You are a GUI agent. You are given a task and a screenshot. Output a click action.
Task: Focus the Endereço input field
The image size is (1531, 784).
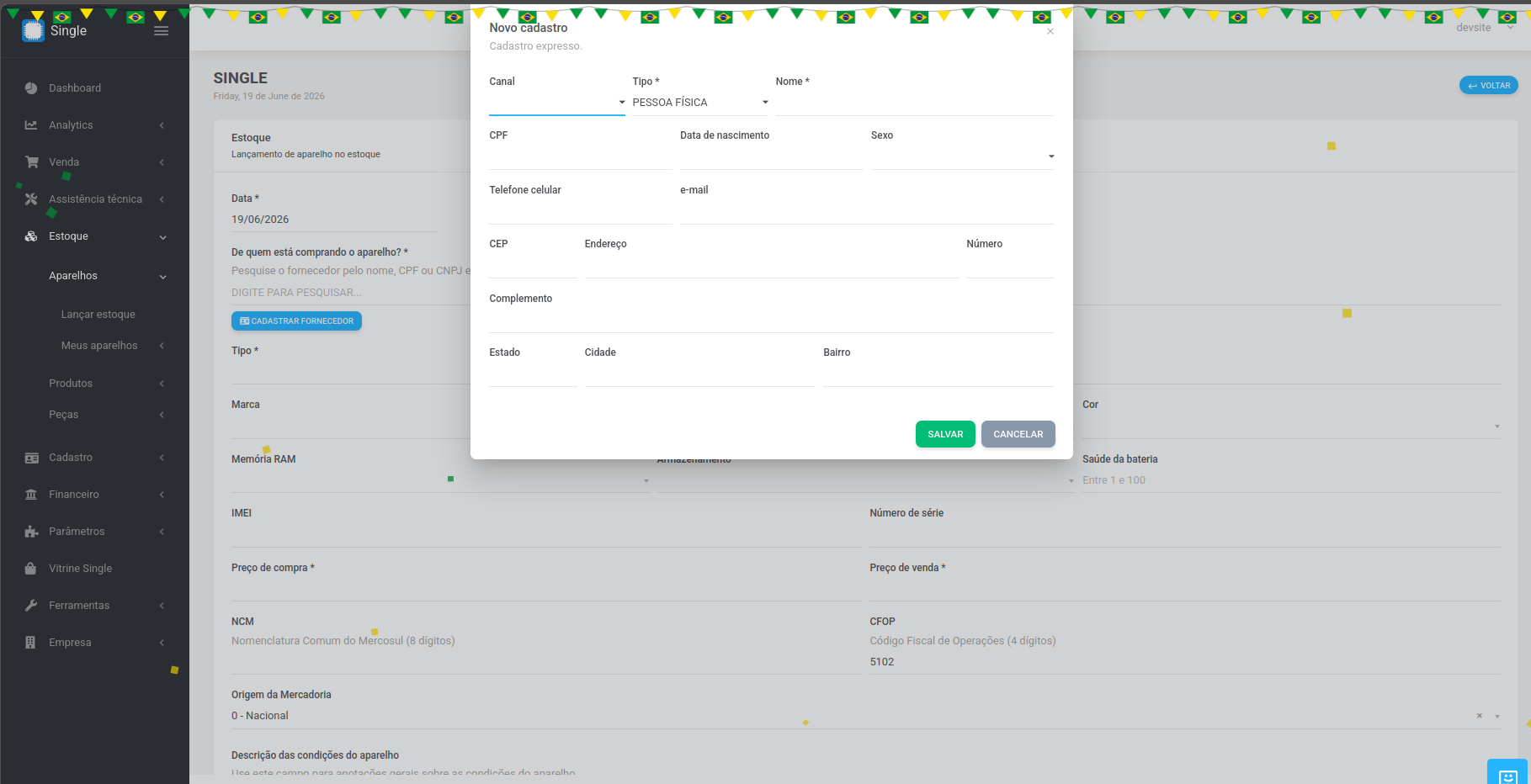(x=772, y=265)
